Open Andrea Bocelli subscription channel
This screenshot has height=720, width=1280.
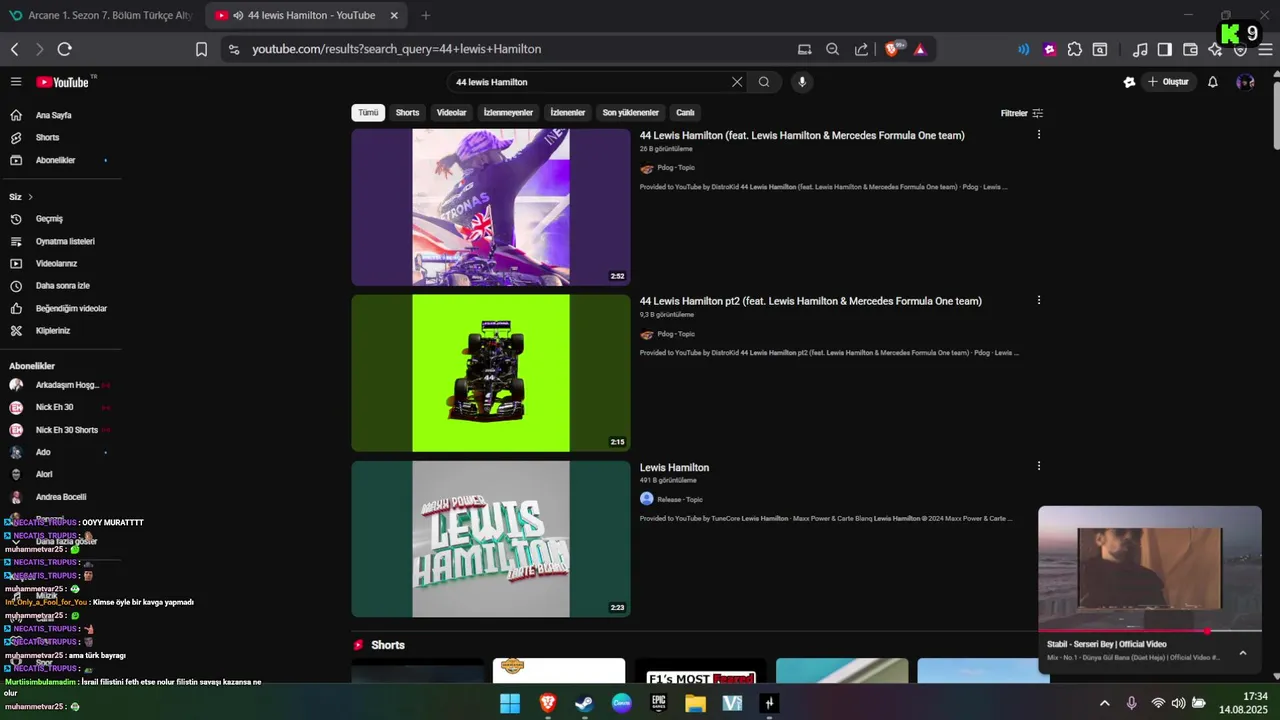click(60, 497)
